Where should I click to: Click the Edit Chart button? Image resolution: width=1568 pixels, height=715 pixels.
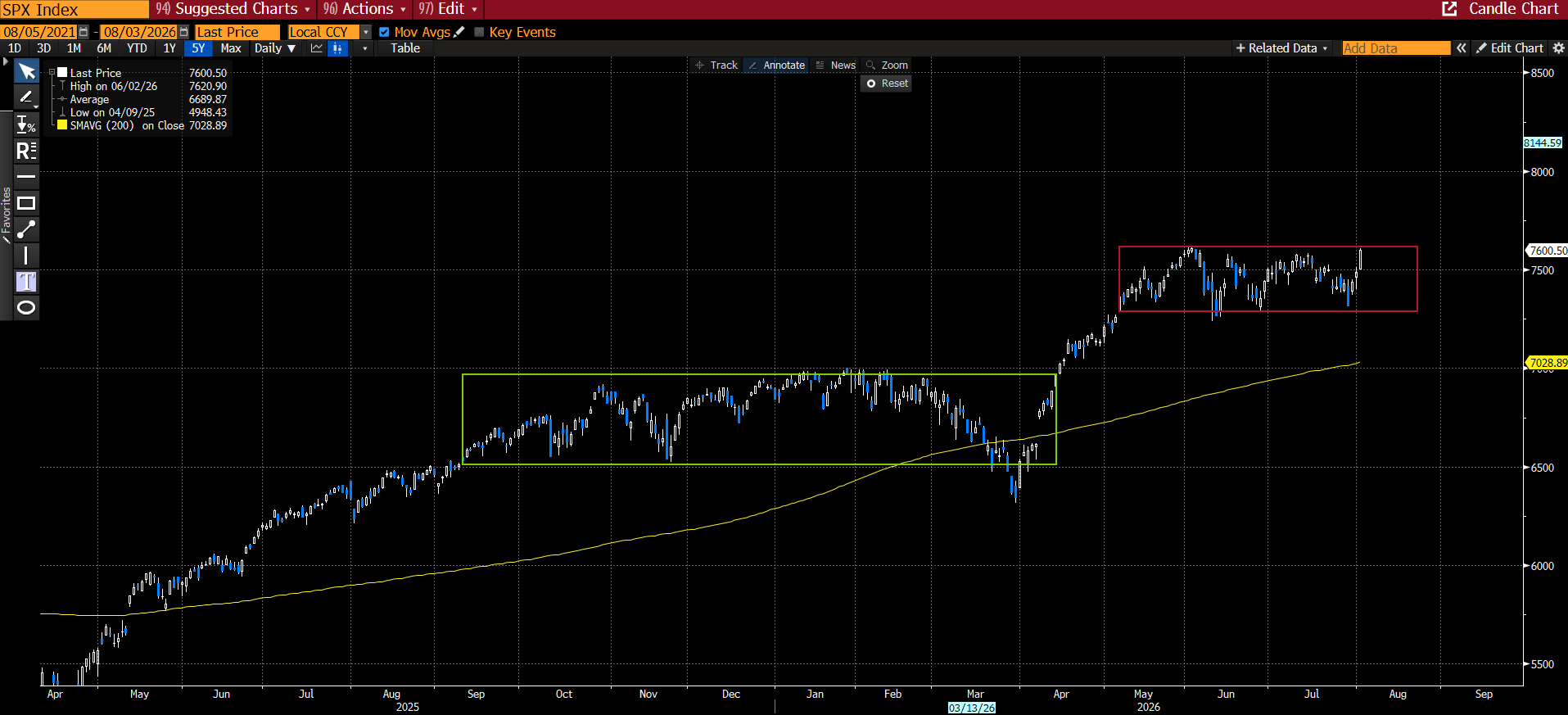click(x=1510, y=48)
